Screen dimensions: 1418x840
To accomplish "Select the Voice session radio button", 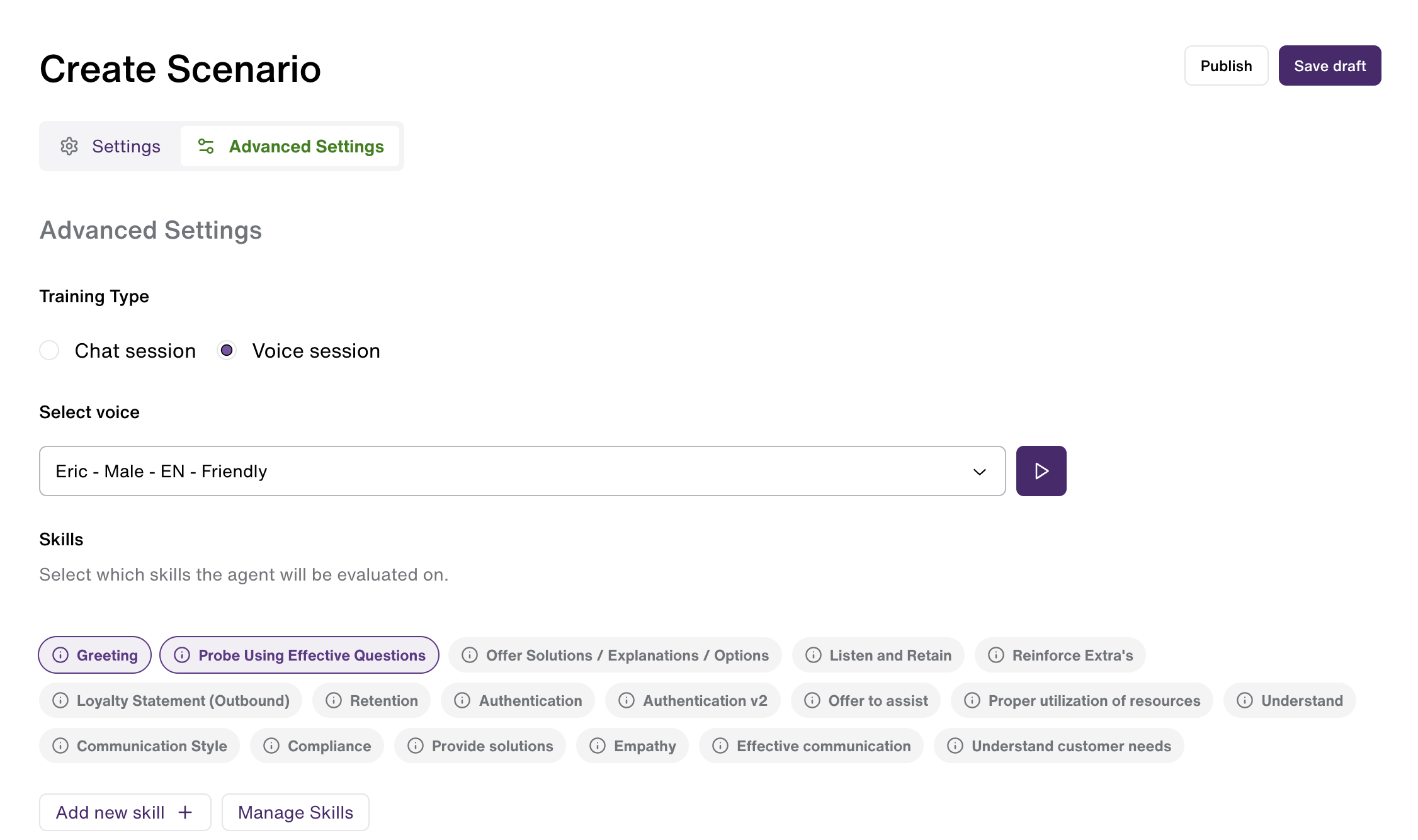I will [x=227, y=350].
